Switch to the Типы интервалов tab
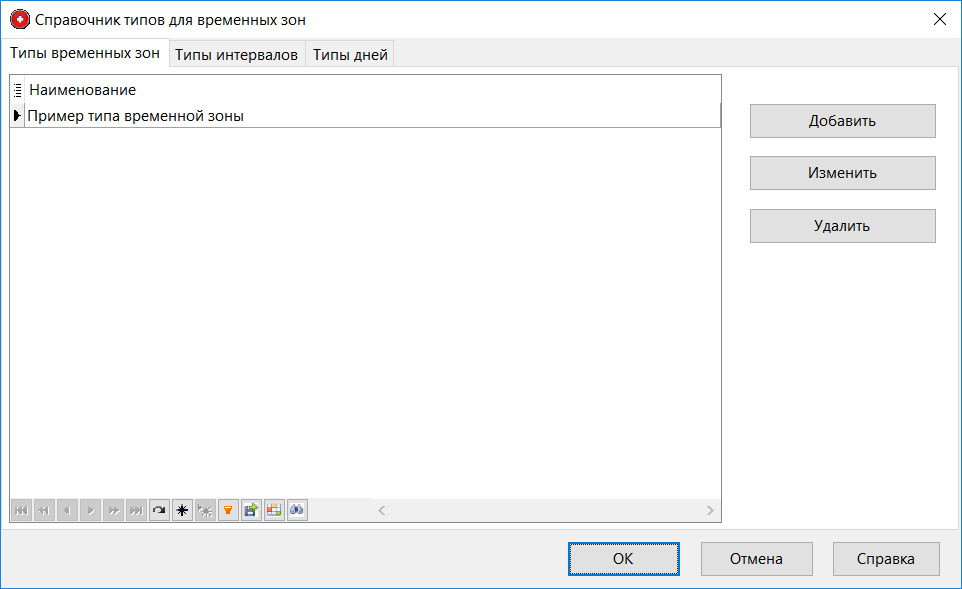This screenshot has width=962, height=589. click(x=236, y=55)
